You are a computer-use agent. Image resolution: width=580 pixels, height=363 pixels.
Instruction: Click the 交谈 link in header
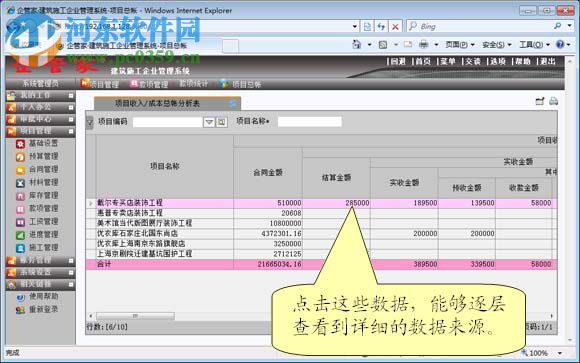473,61
